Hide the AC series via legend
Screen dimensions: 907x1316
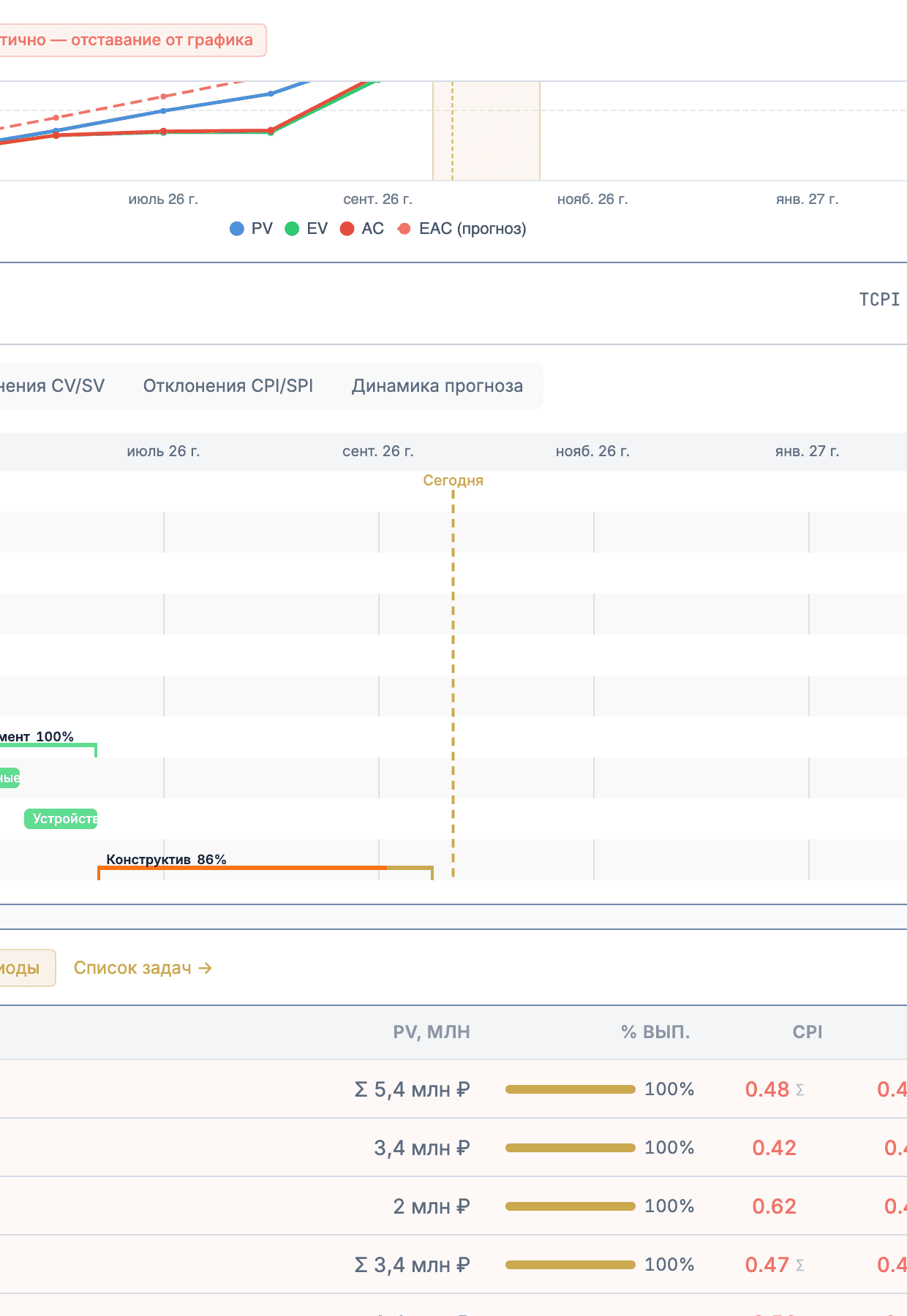click(x=362, y=229)
